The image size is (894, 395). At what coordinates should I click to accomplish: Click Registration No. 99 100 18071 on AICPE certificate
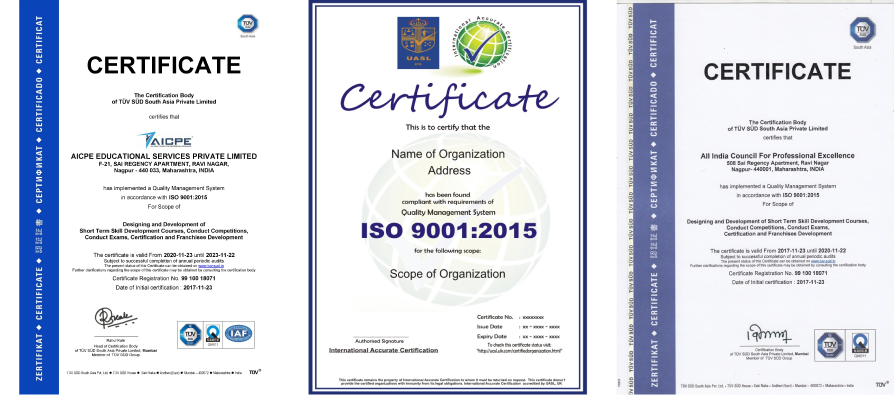[164, 278]
